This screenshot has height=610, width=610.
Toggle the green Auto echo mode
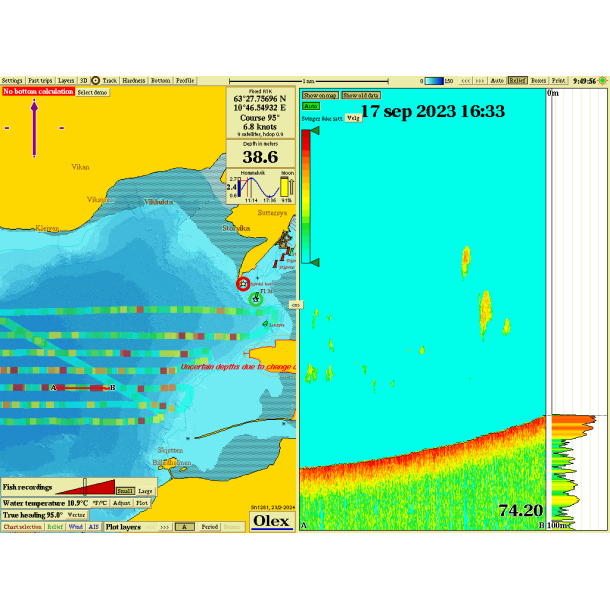coord(311,105)
